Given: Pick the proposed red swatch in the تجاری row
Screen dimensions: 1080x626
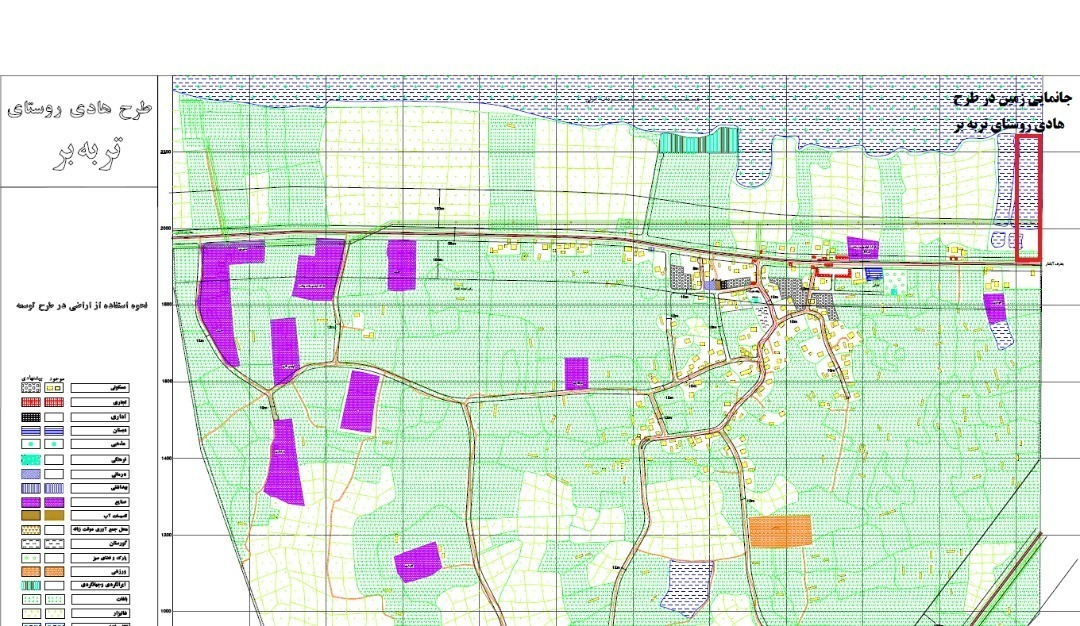Looking at the screenshot, I should click(x=31, y=402).
